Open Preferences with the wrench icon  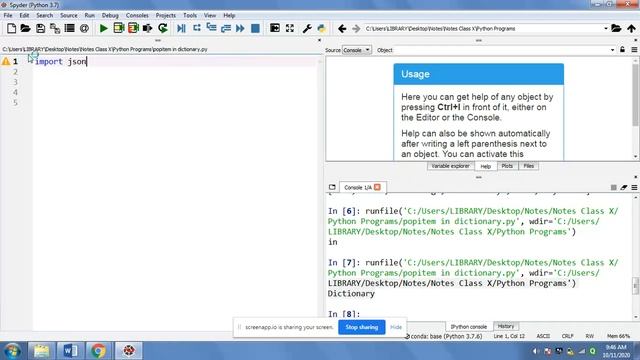(307, 28)
